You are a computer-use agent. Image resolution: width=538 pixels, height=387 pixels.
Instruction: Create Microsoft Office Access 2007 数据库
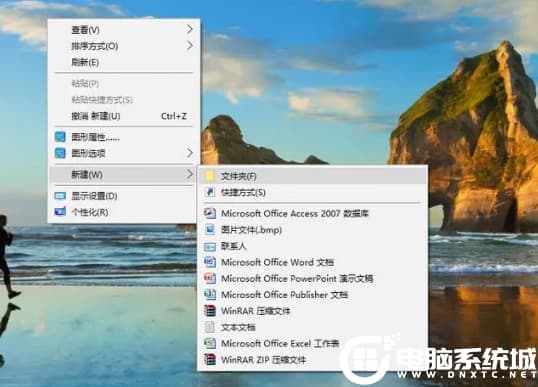[313, 213]
